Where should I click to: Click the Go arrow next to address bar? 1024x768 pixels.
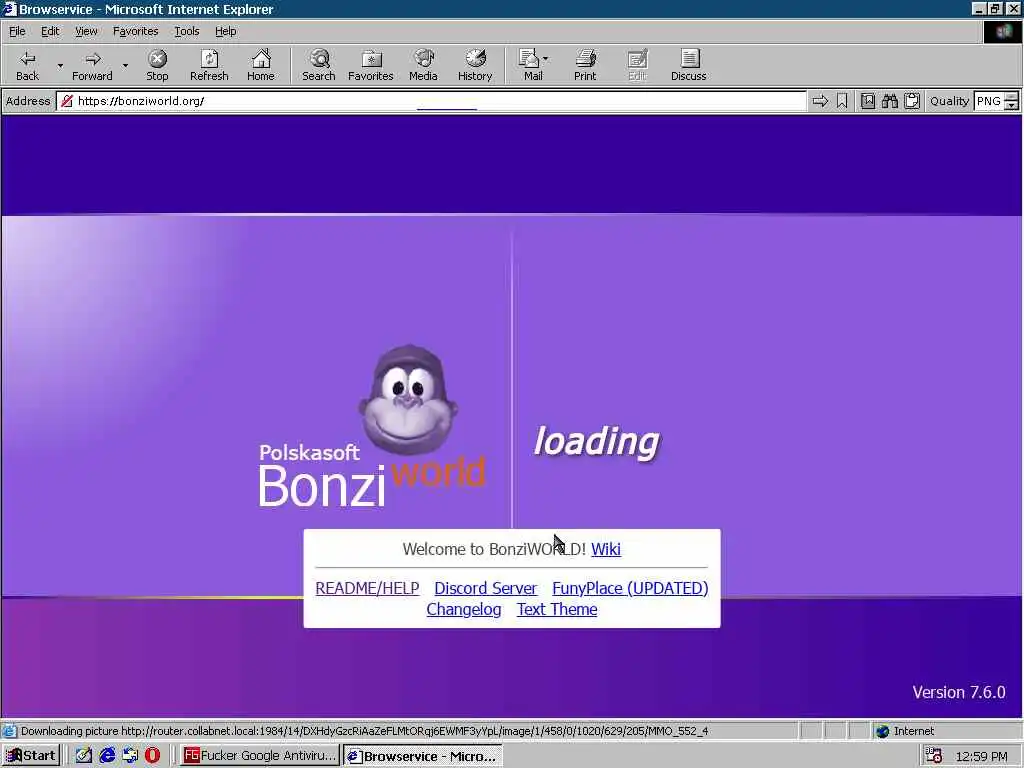pos(820,101)
